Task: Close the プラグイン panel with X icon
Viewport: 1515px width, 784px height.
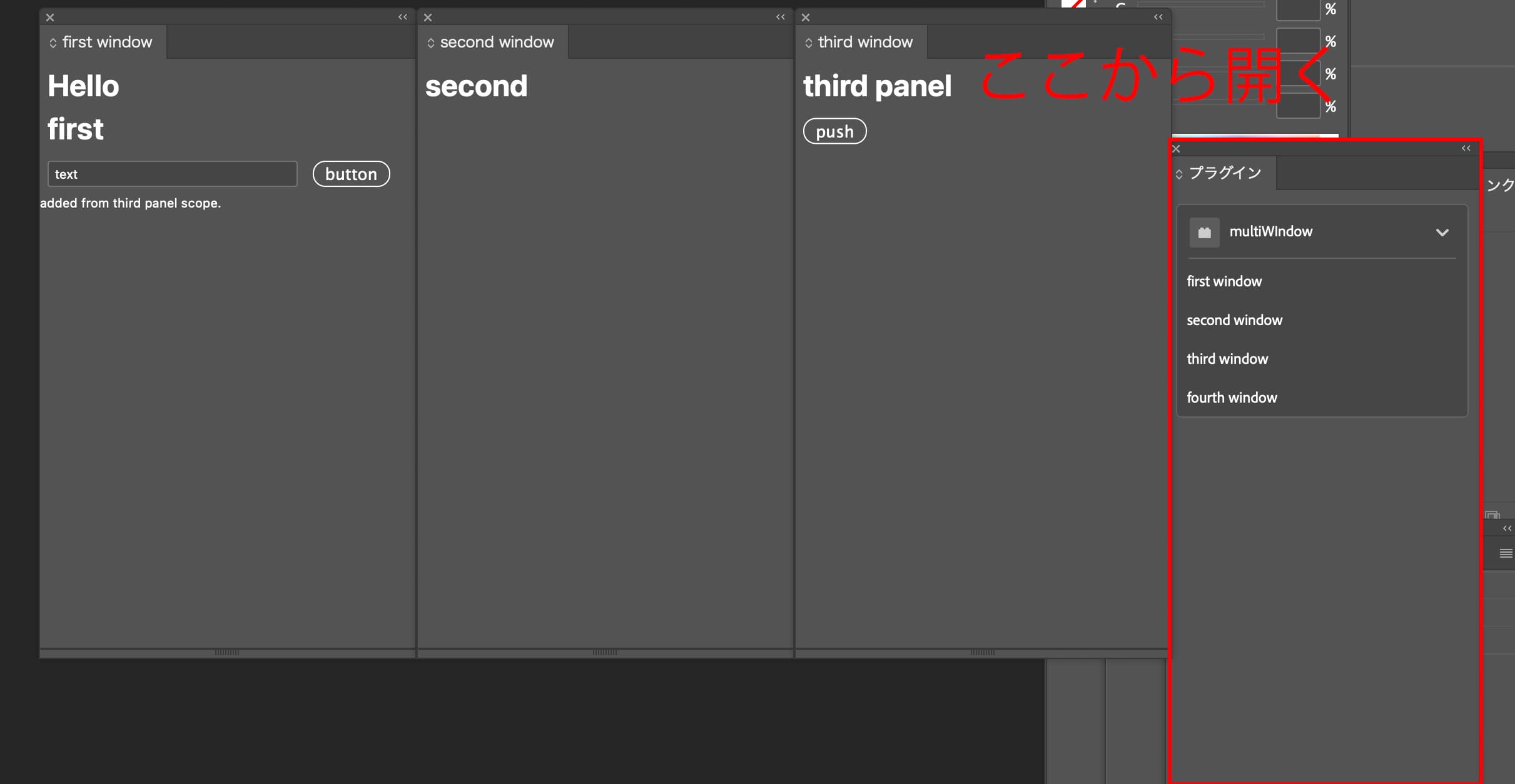Action: coord(1176,149)
